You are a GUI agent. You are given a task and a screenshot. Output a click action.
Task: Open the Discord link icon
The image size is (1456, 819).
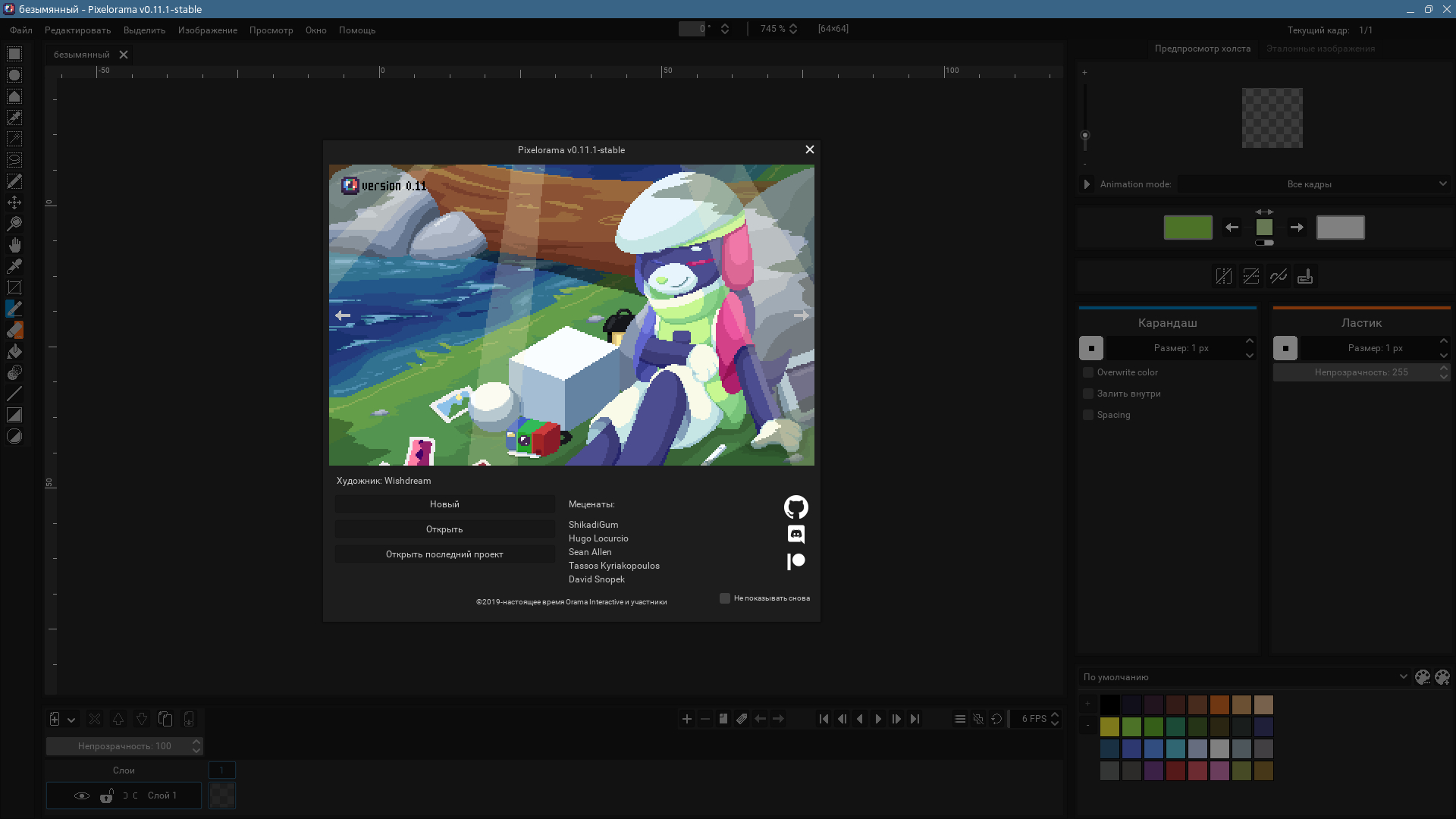pyautogui.click(x=796, y=535)
